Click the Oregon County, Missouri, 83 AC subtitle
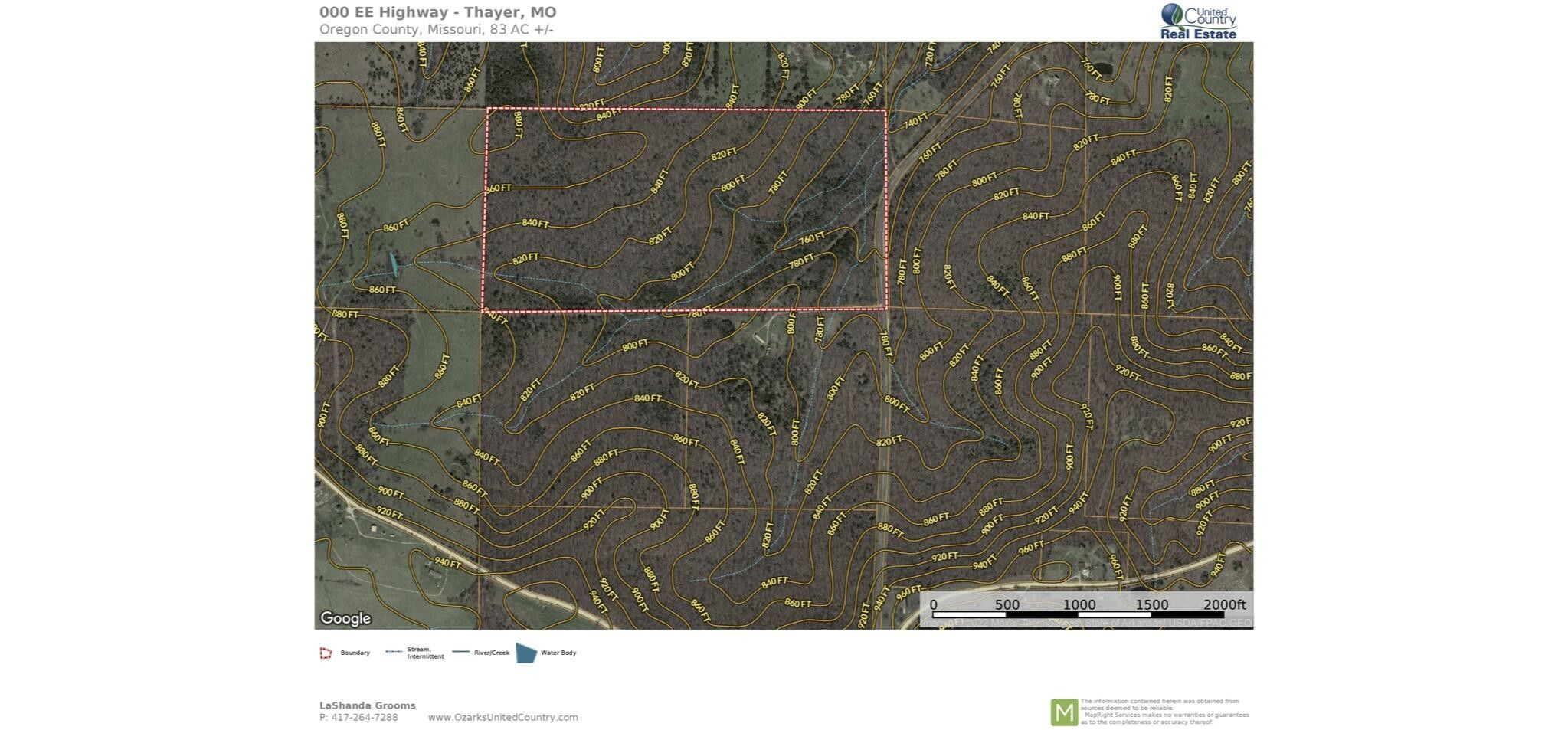 tap(438, 30)
